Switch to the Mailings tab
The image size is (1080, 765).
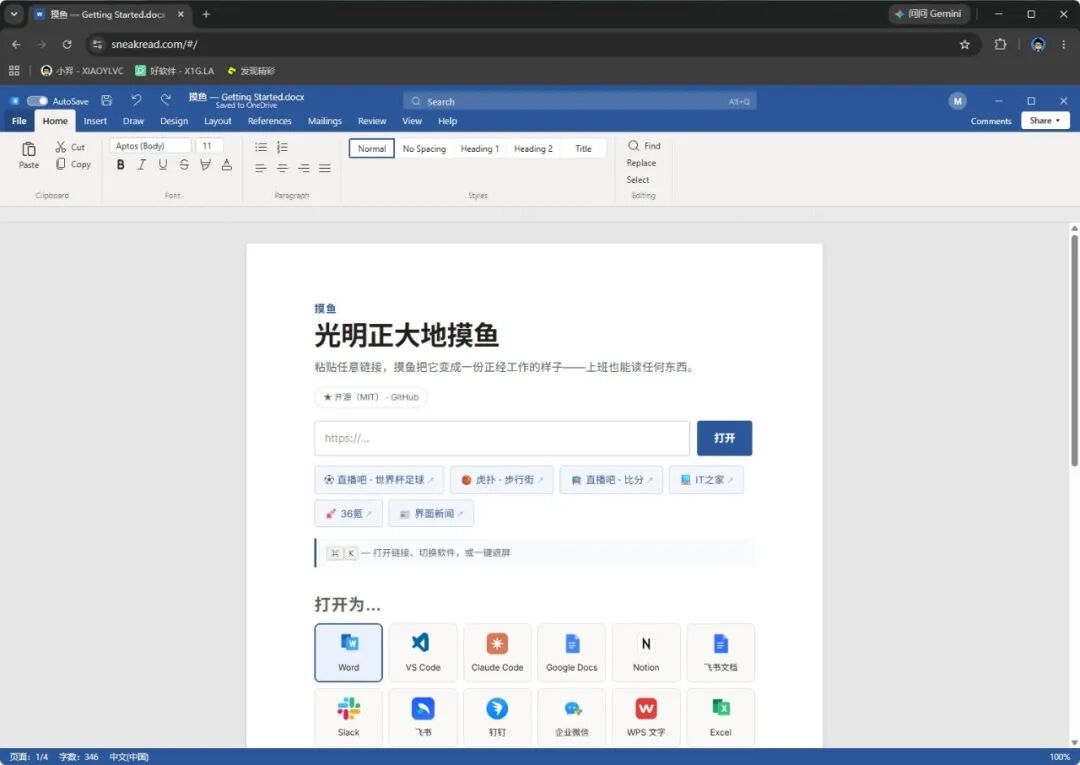(324, 121)
